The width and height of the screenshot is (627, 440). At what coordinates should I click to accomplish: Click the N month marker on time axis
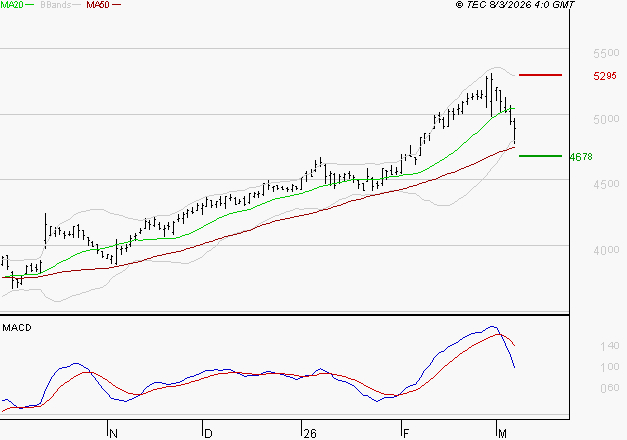(114, 434)
